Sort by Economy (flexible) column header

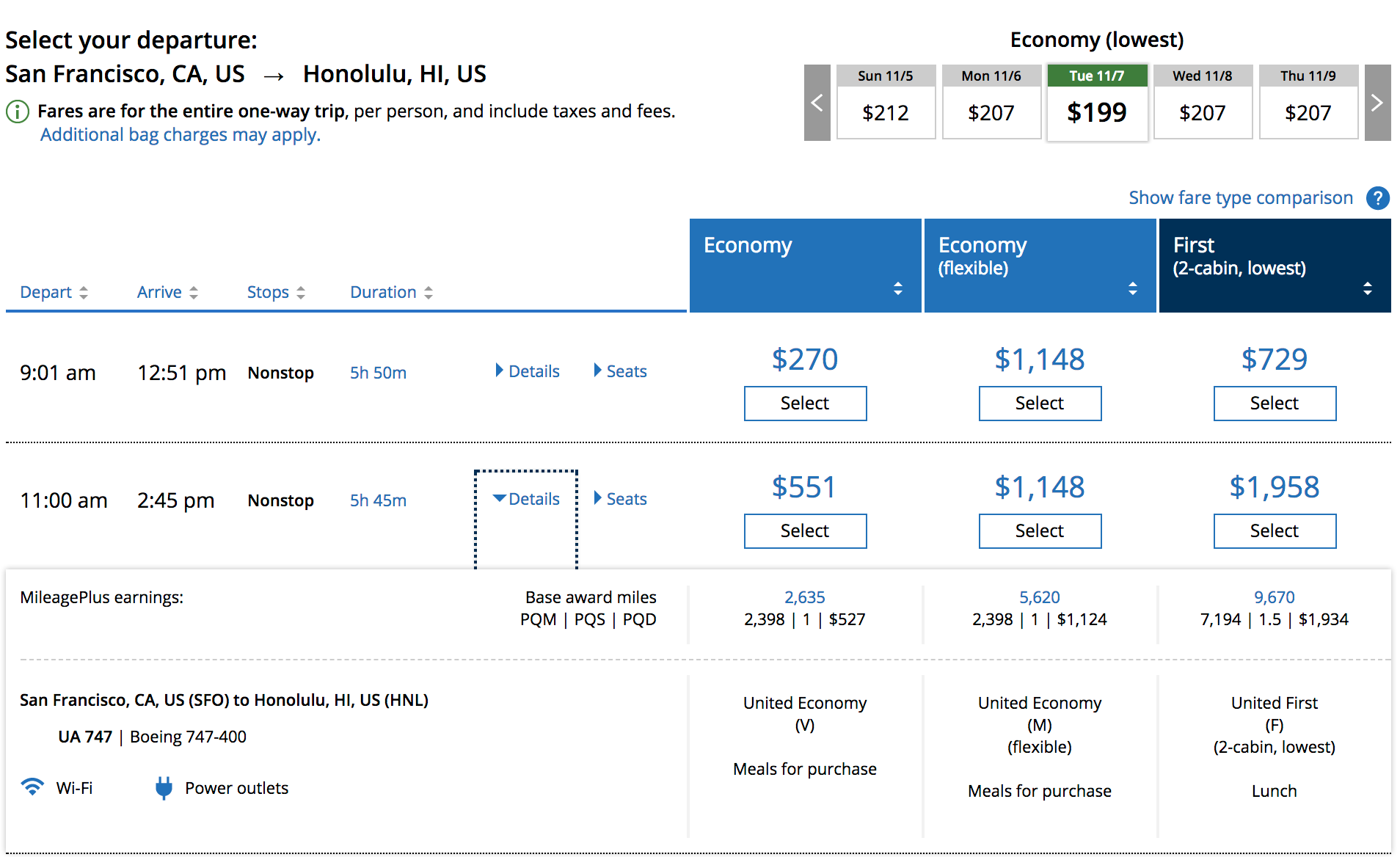(1040, 265)
